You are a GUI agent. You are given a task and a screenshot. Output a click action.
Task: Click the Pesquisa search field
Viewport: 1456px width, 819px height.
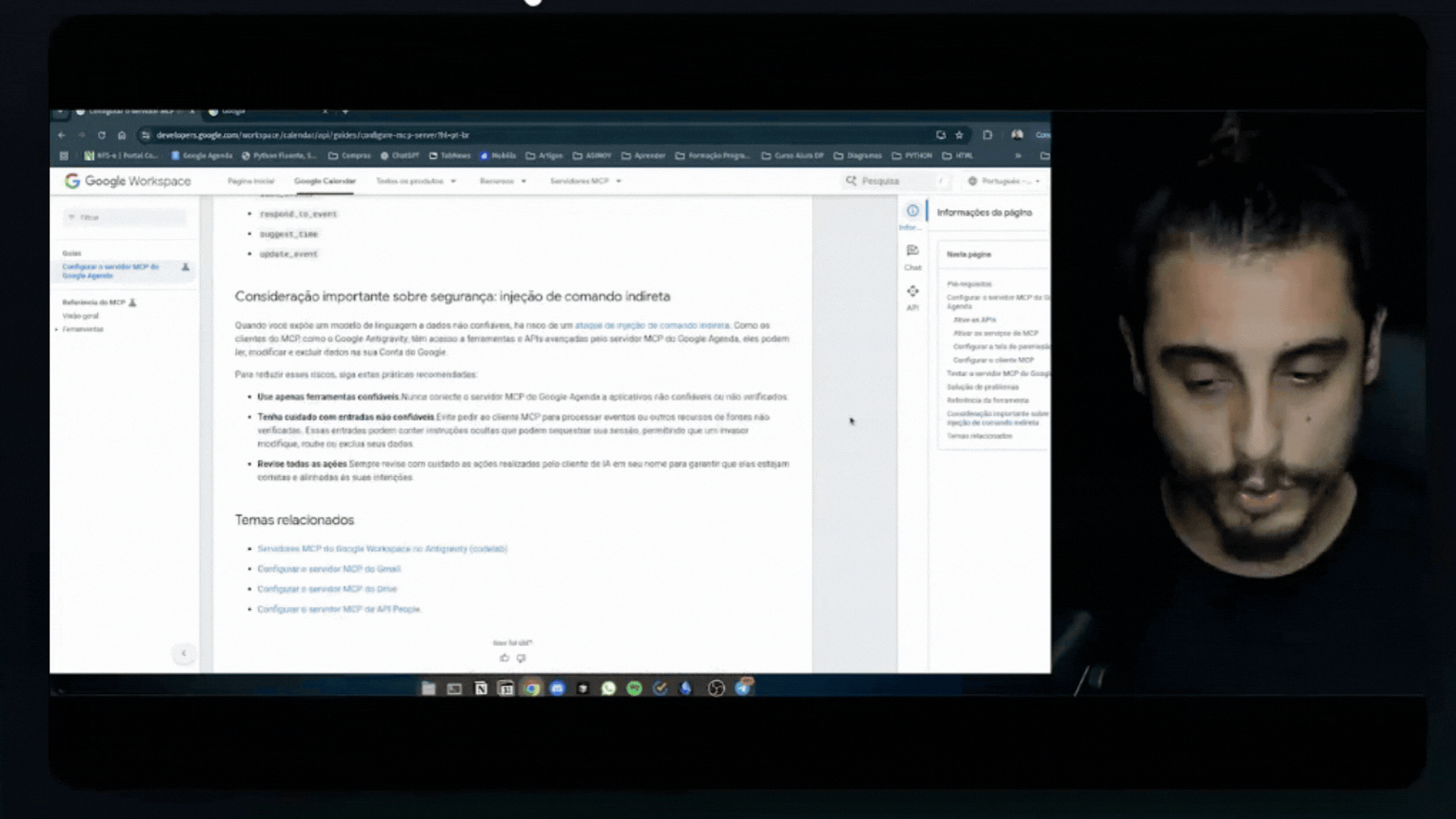click(x=895, y=181)
